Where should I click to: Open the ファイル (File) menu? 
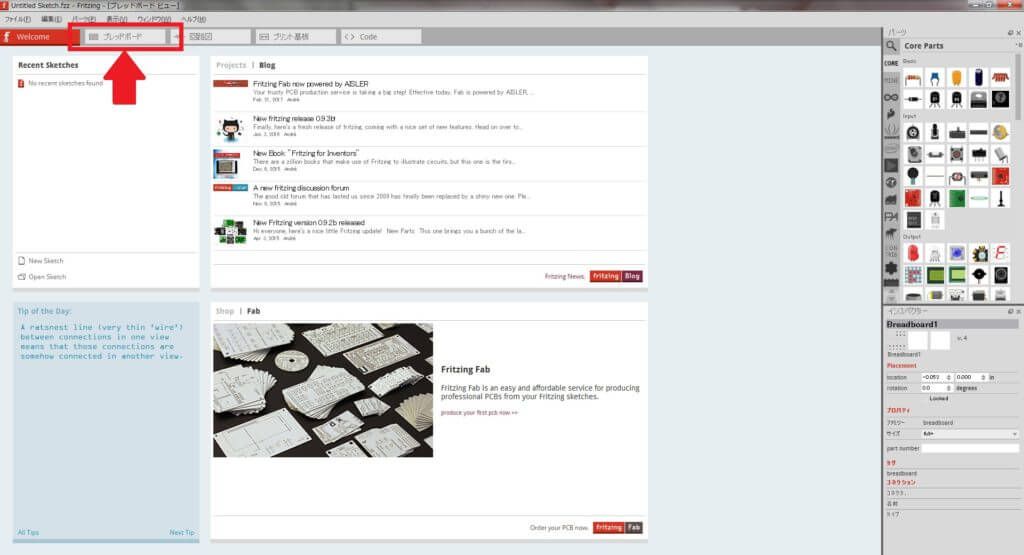click(x=18, y=19)
